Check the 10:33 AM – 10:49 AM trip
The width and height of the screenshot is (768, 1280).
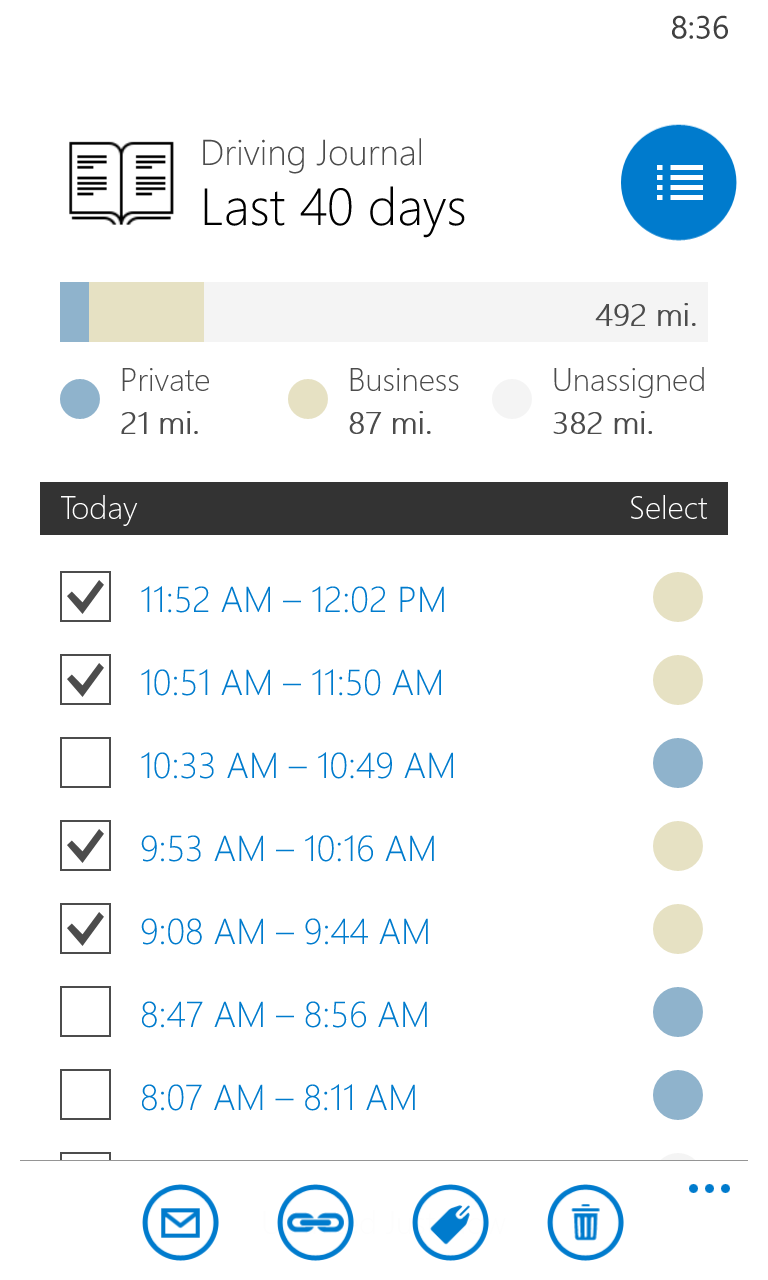(86, 764)
